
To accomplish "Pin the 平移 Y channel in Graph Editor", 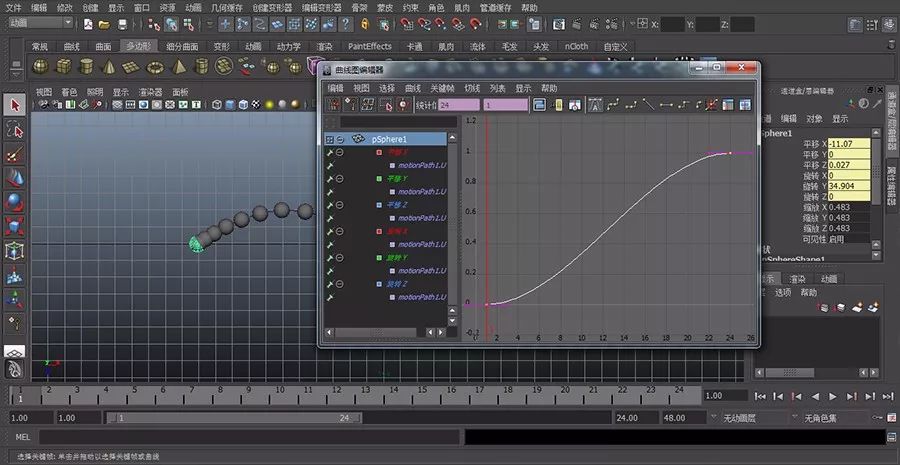I will 330,179.
